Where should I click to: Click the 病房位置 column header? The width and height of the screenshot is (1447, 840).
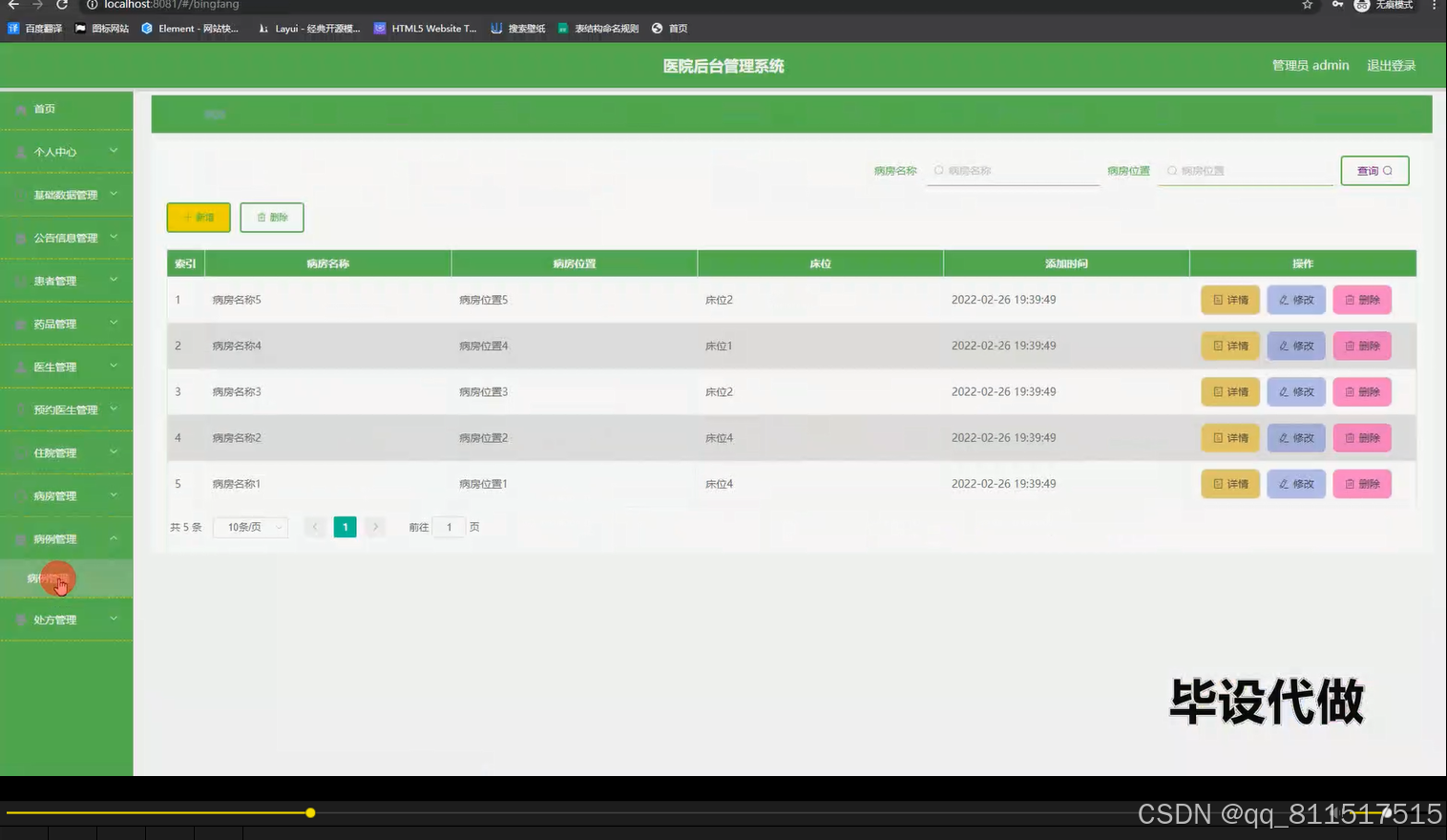575,263
